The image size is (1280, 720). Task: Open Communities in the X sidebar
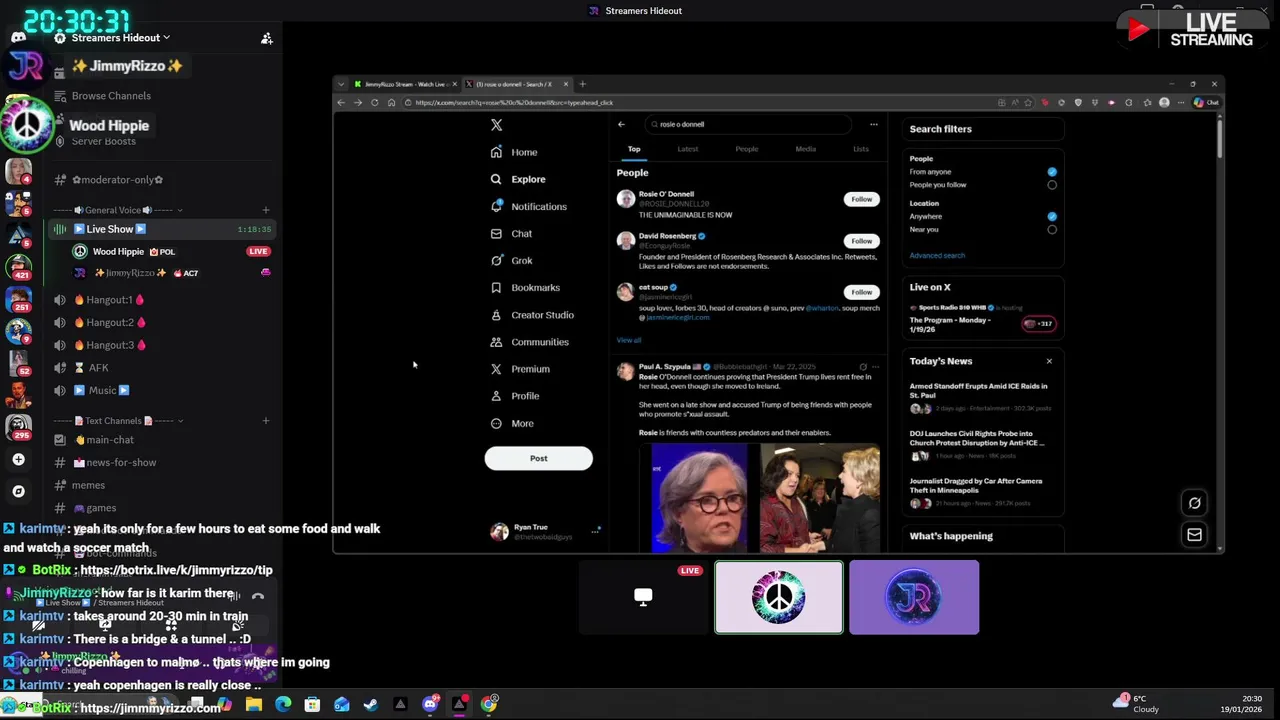pos(529,341)
